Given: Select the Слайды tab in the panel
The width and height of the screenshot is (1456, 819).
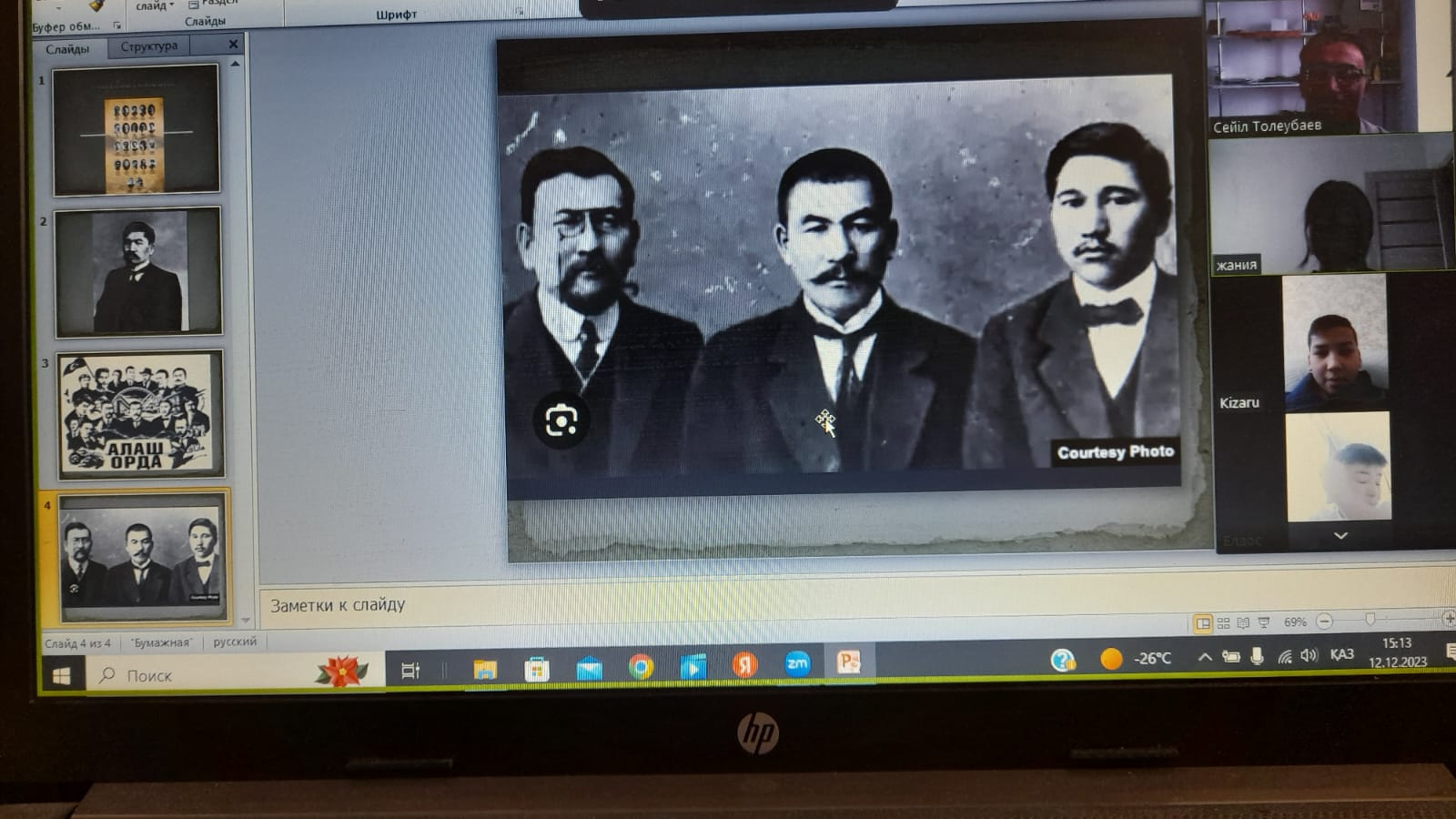Looking at the screenshot, I should [x=68, y=48].
